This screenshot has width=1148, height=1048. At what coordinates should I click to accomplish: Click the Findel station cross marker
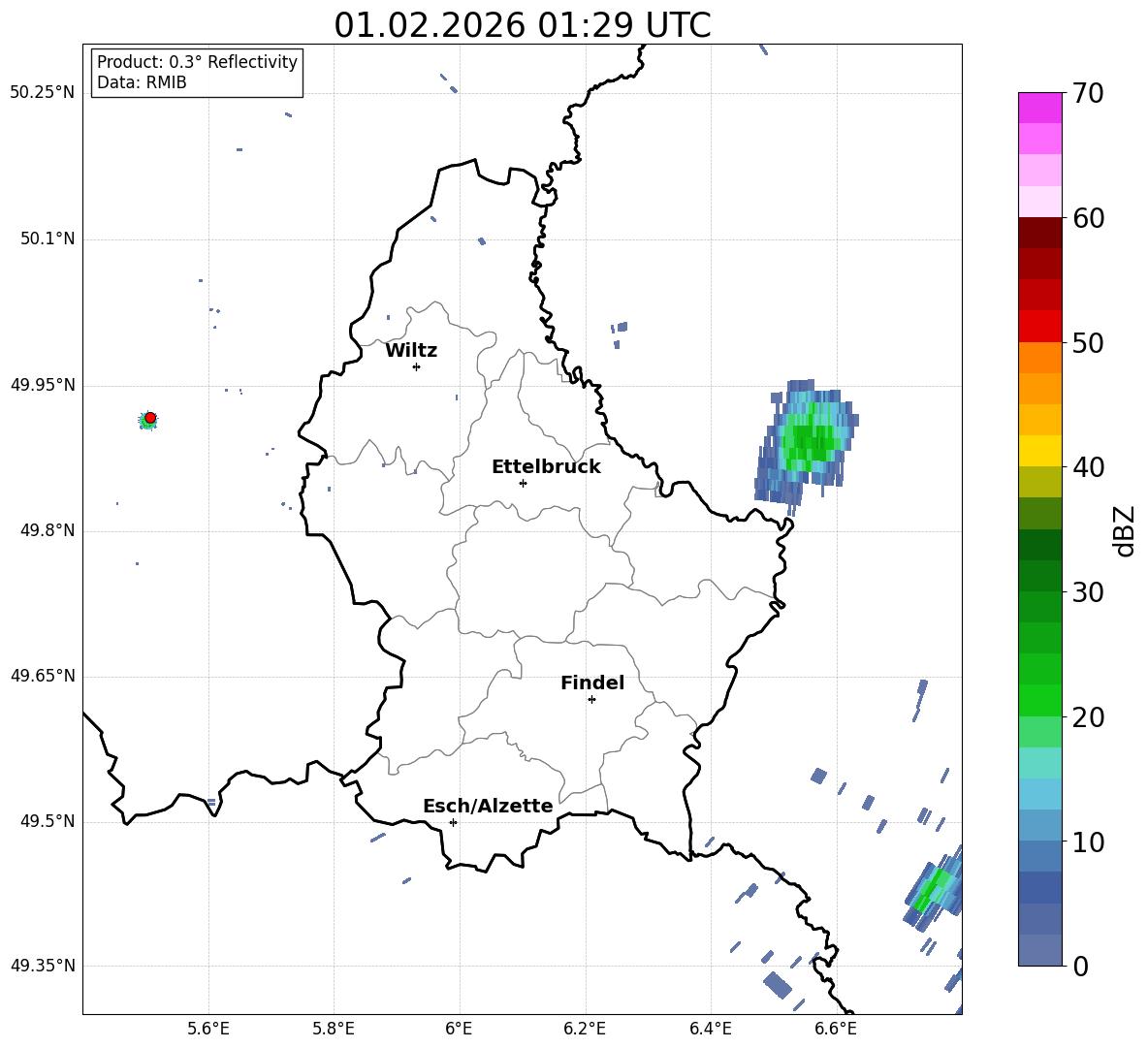(591, 700)
